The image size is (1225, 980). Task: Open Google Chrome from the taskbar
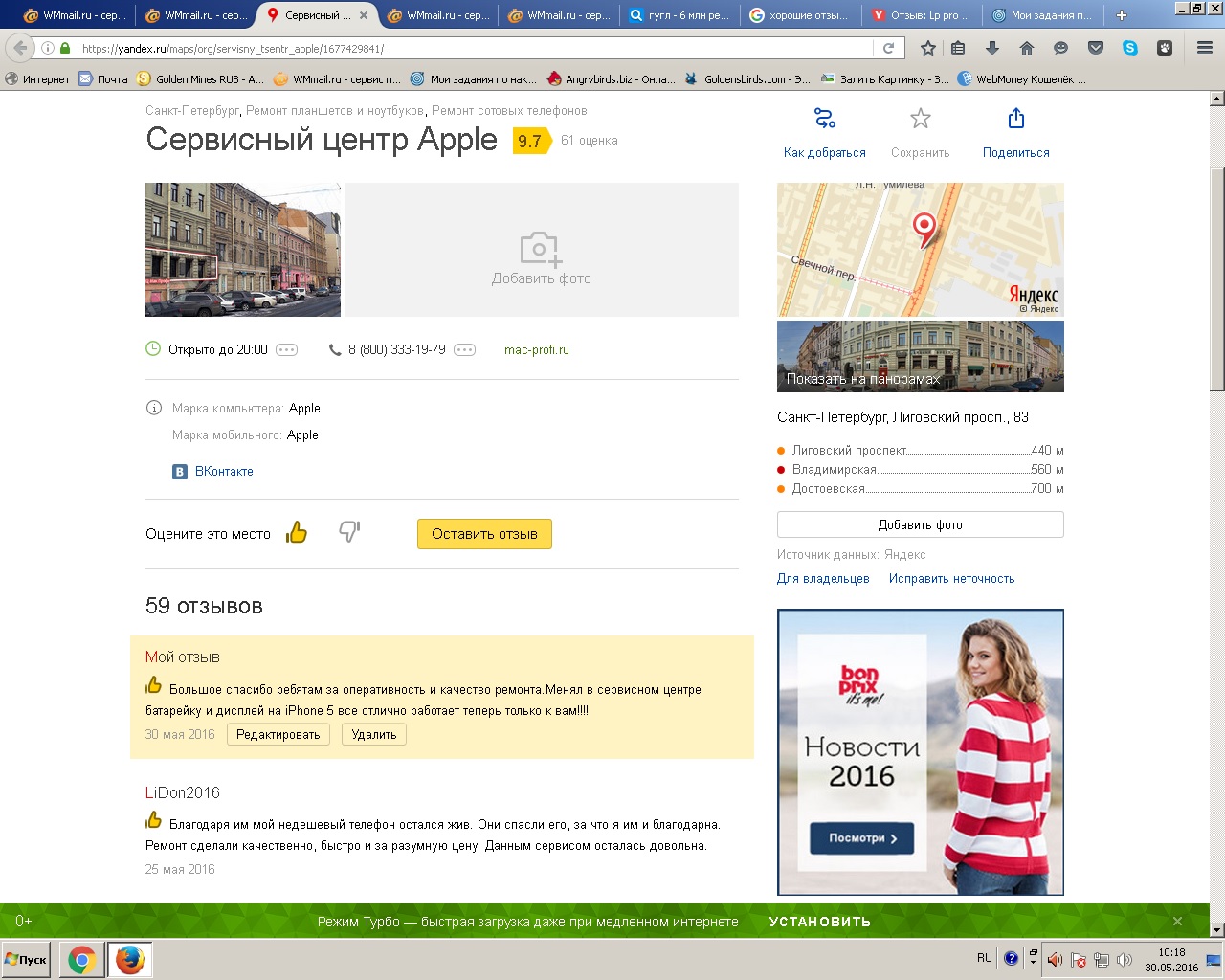[x=82, y=960]
